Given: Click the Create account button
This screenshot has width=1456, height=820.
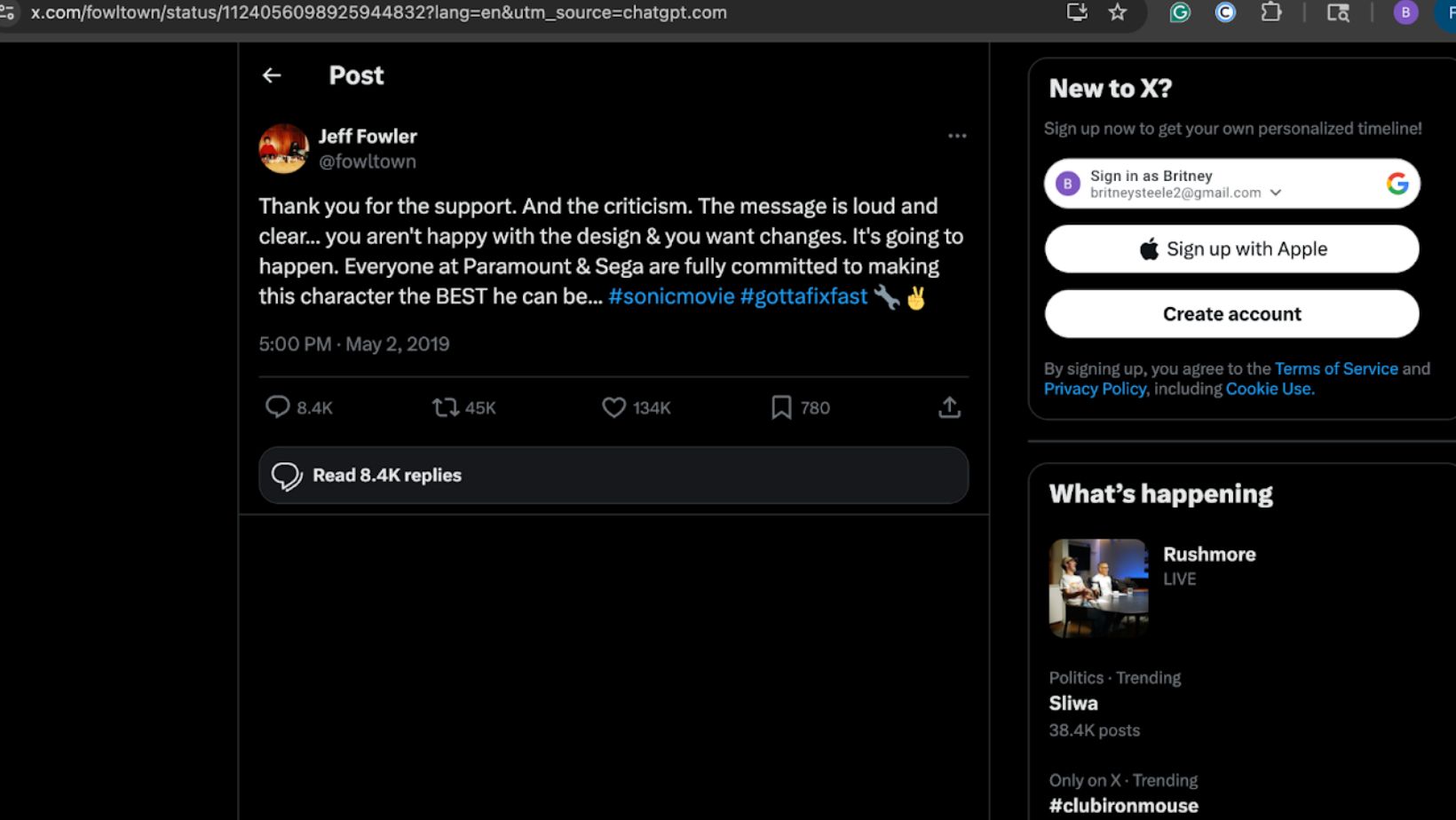Looking at the screenshot, I should point(1231,314).
